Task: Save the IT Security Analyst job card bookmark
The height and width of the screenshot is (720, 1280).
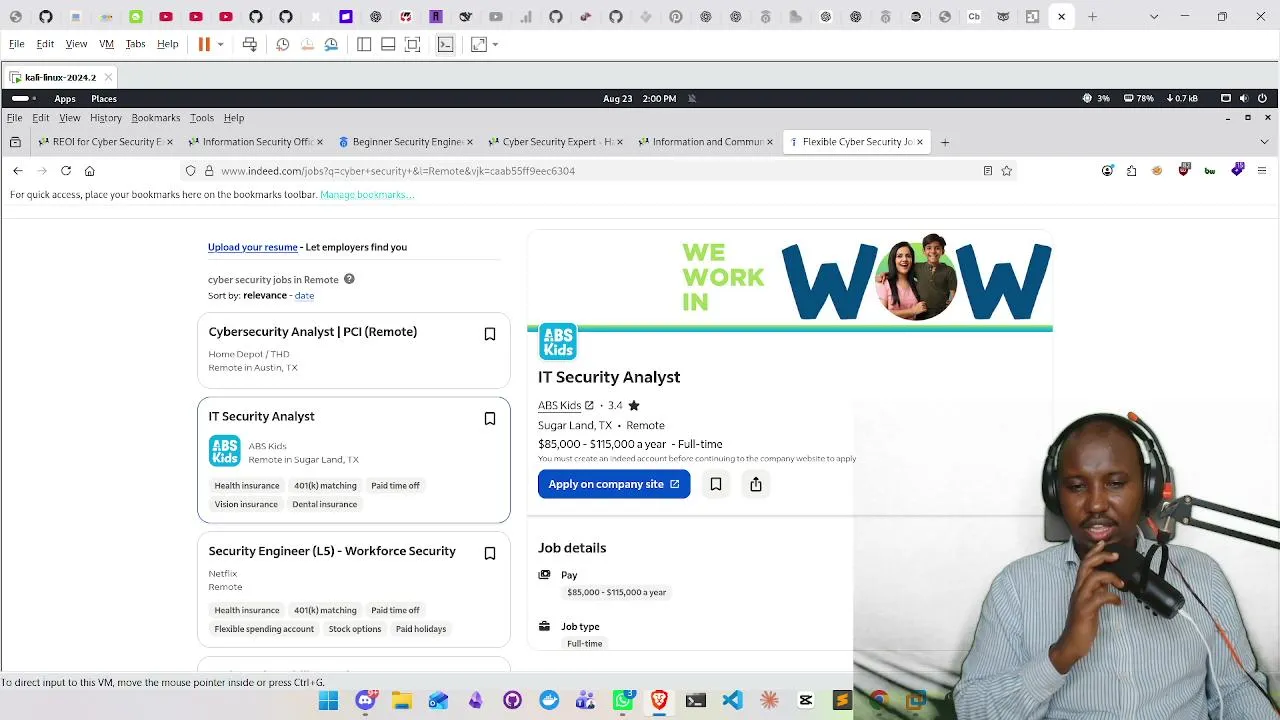Action: 490,419
